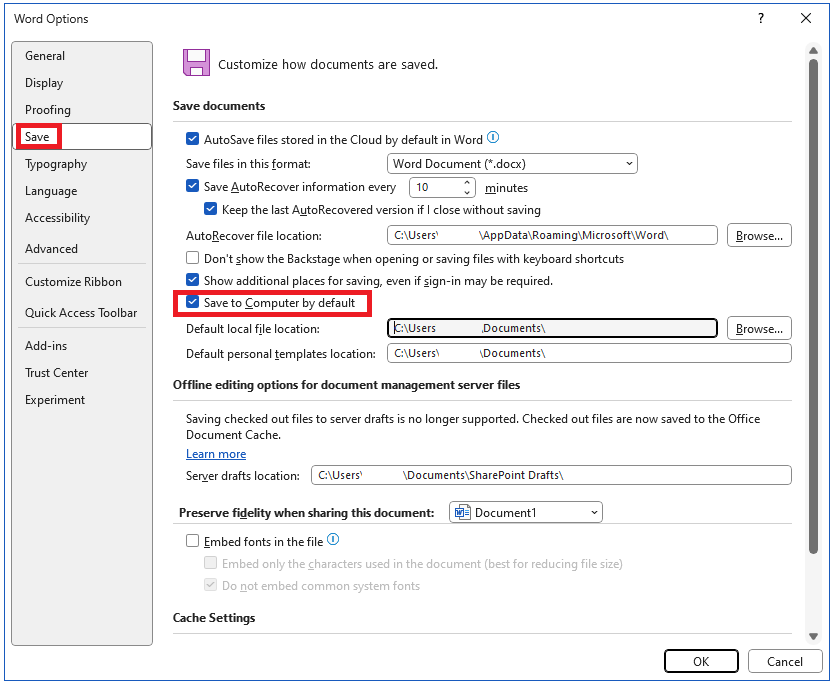Image resolution: width=833 pixels, height=685 pixels.
Task: Browse for the AutoRecover file location
Action: pyautogui.click(x=759, y=235)
